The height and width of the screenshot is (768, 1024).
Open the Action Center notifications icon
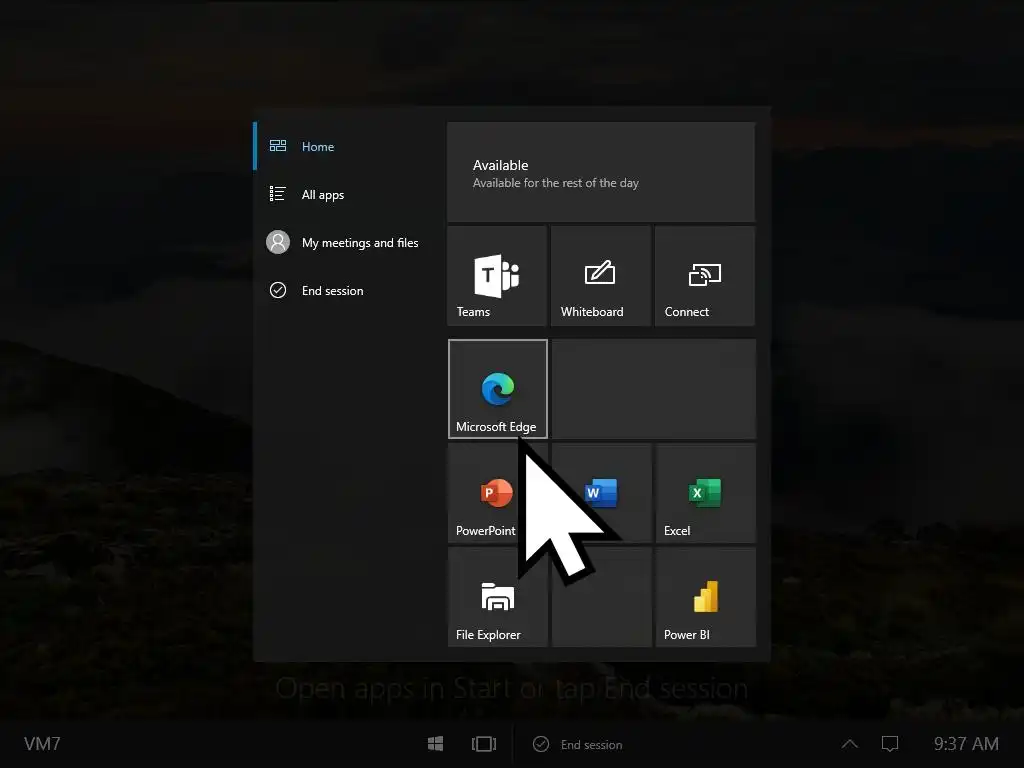point(890,744)
